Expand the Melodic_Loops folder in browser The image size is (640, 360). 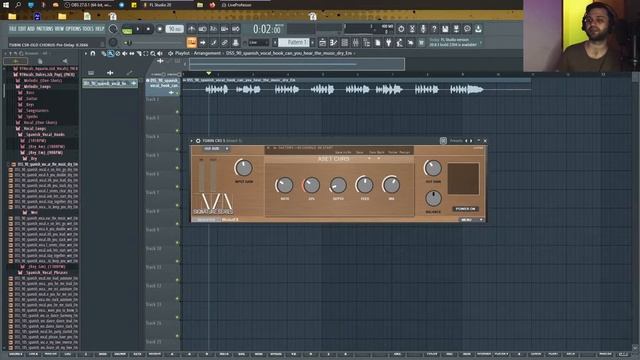[37, 87]
